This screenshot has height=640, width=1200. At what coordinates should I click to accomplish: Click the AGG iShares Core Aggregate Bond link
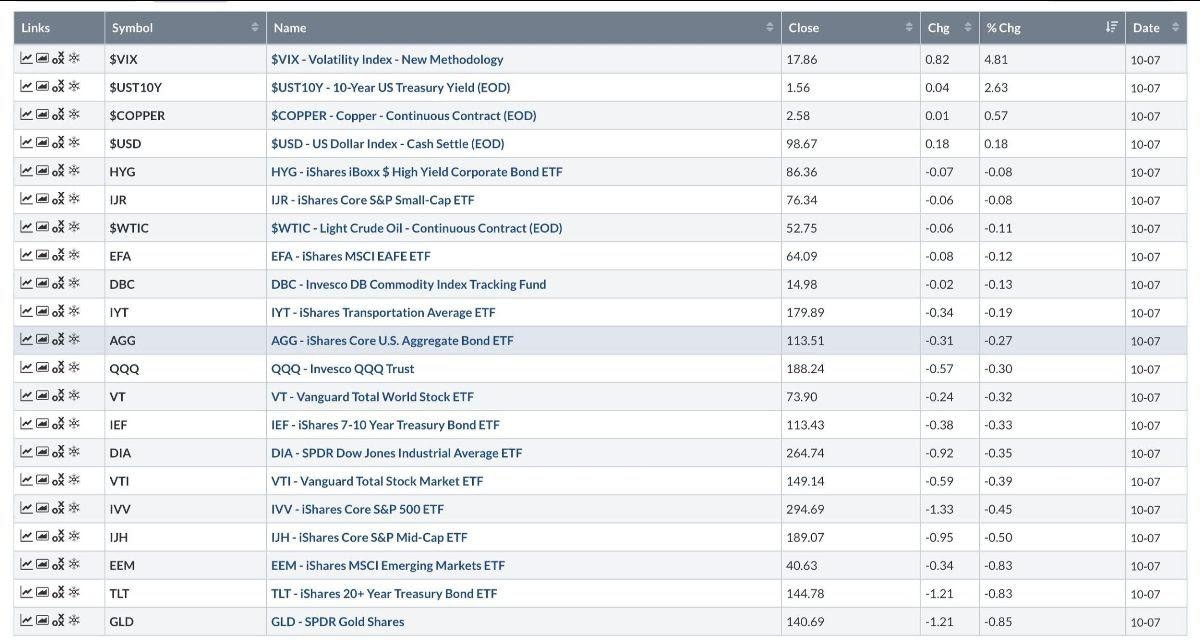tap(392, 340)
